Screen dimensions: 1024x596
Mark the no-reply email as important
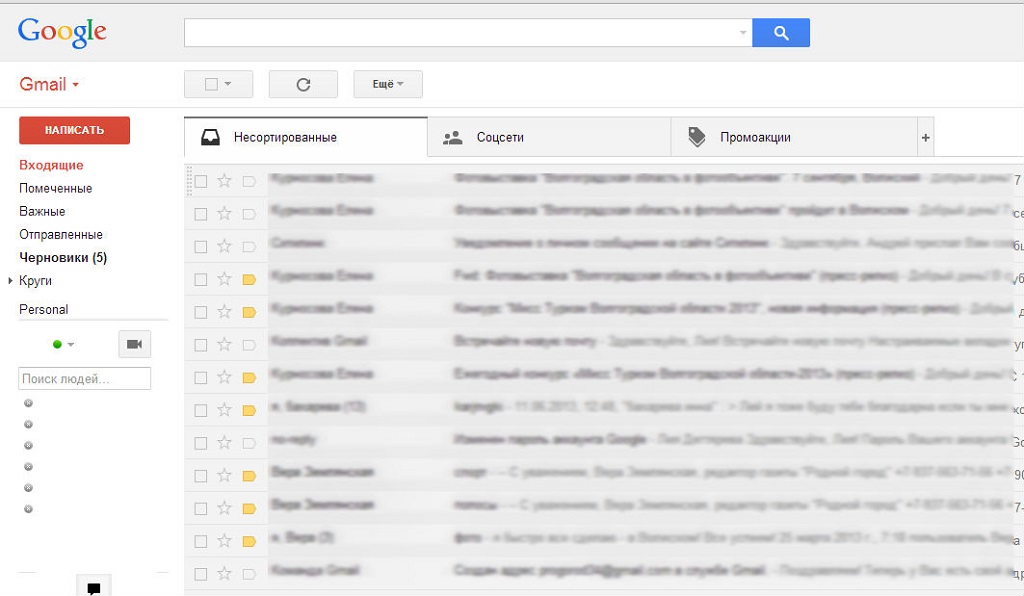[x=249, y=443]
